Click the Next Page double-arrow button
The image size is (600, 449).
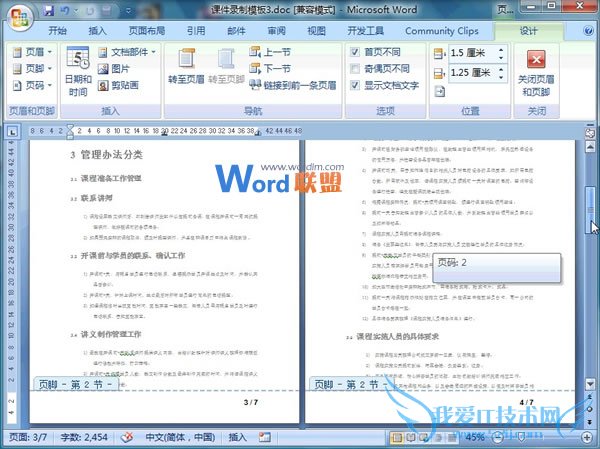pyautogui.click(x=590, y=421)
